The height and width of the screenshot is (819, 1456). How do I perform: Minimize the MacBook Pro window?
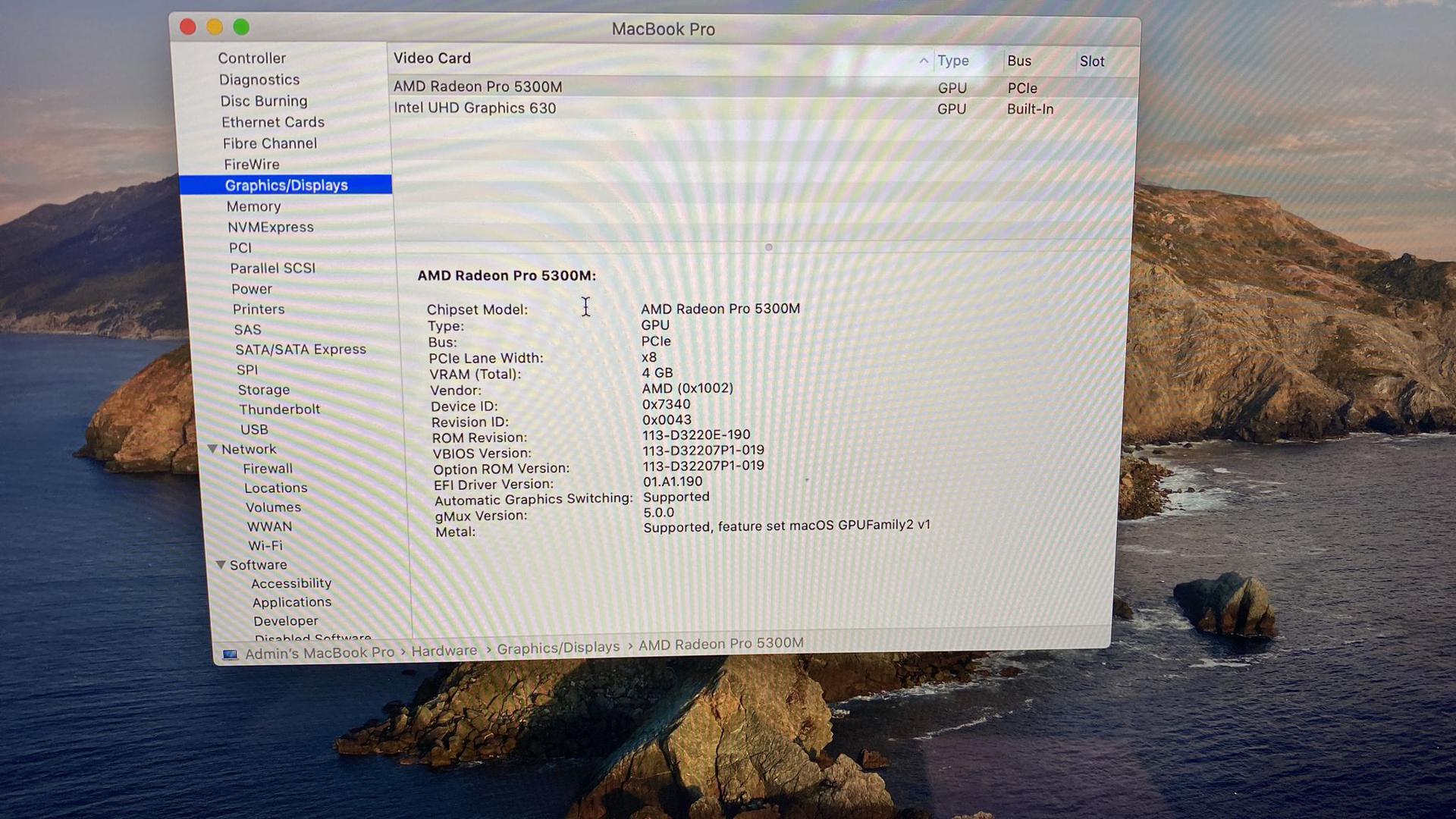click(x=215, y=27)
